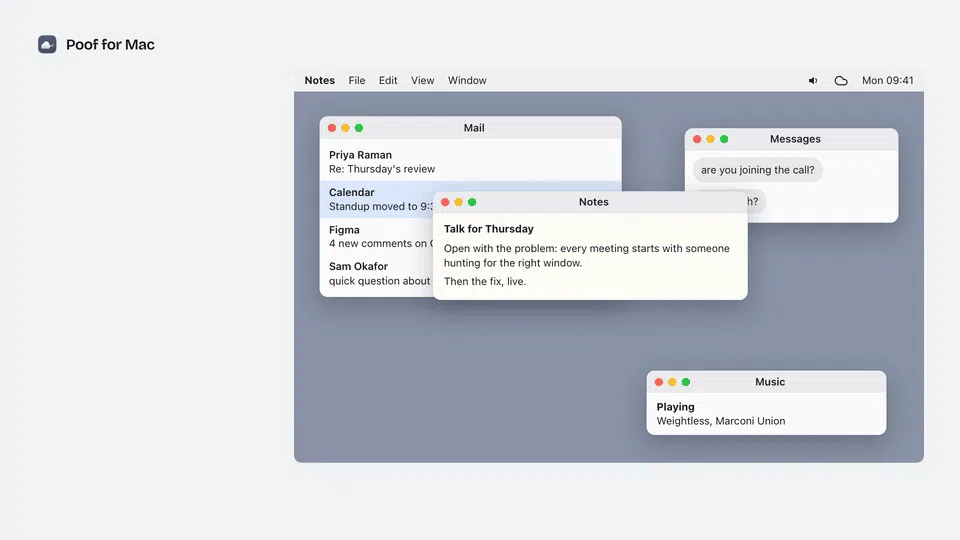Screen dimensions: 960x540
Task: Open the File menu
Action: tap(357, 80)
